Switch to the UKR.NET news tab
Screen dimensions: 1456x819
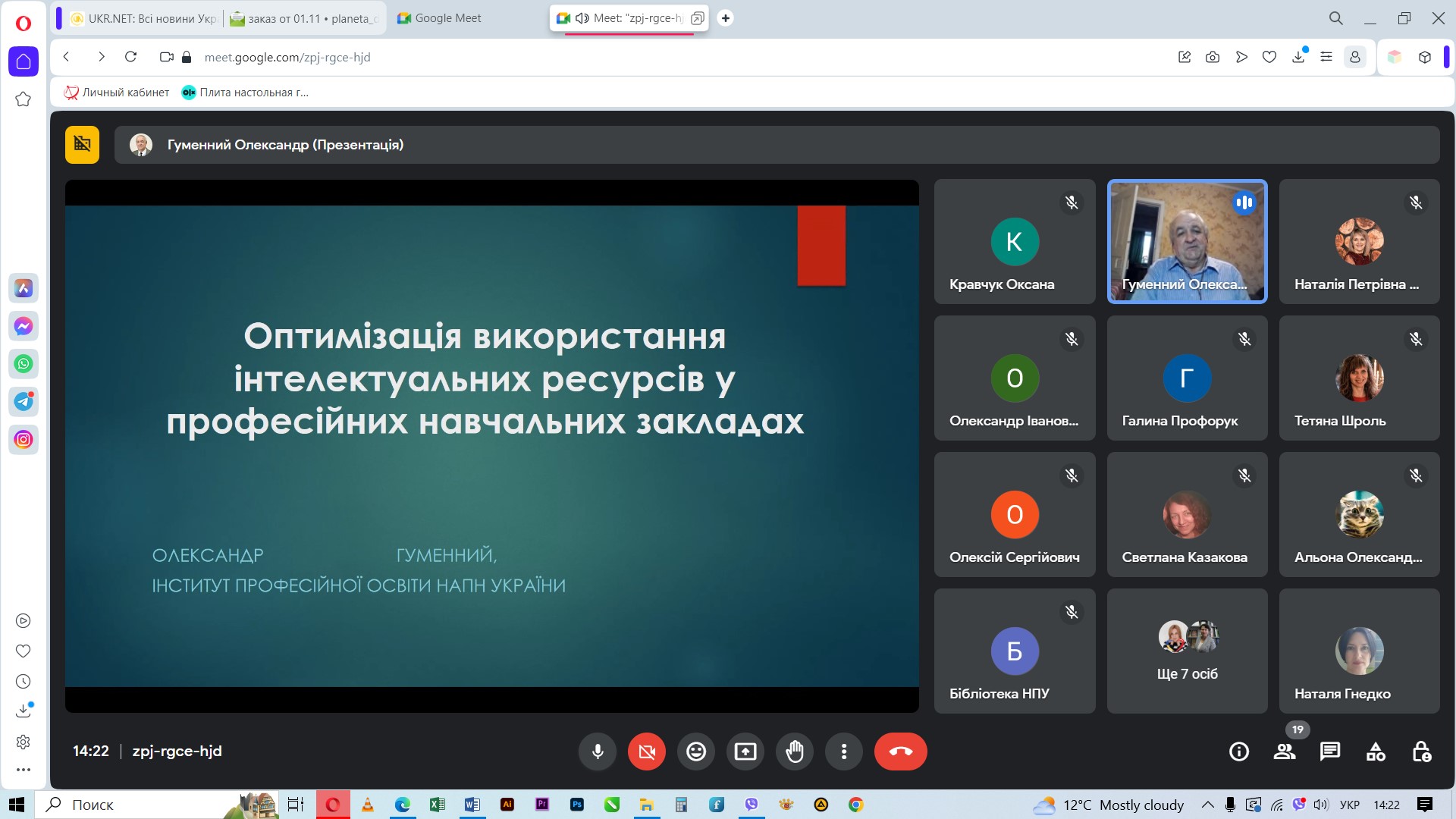click(x=144, y=18)
